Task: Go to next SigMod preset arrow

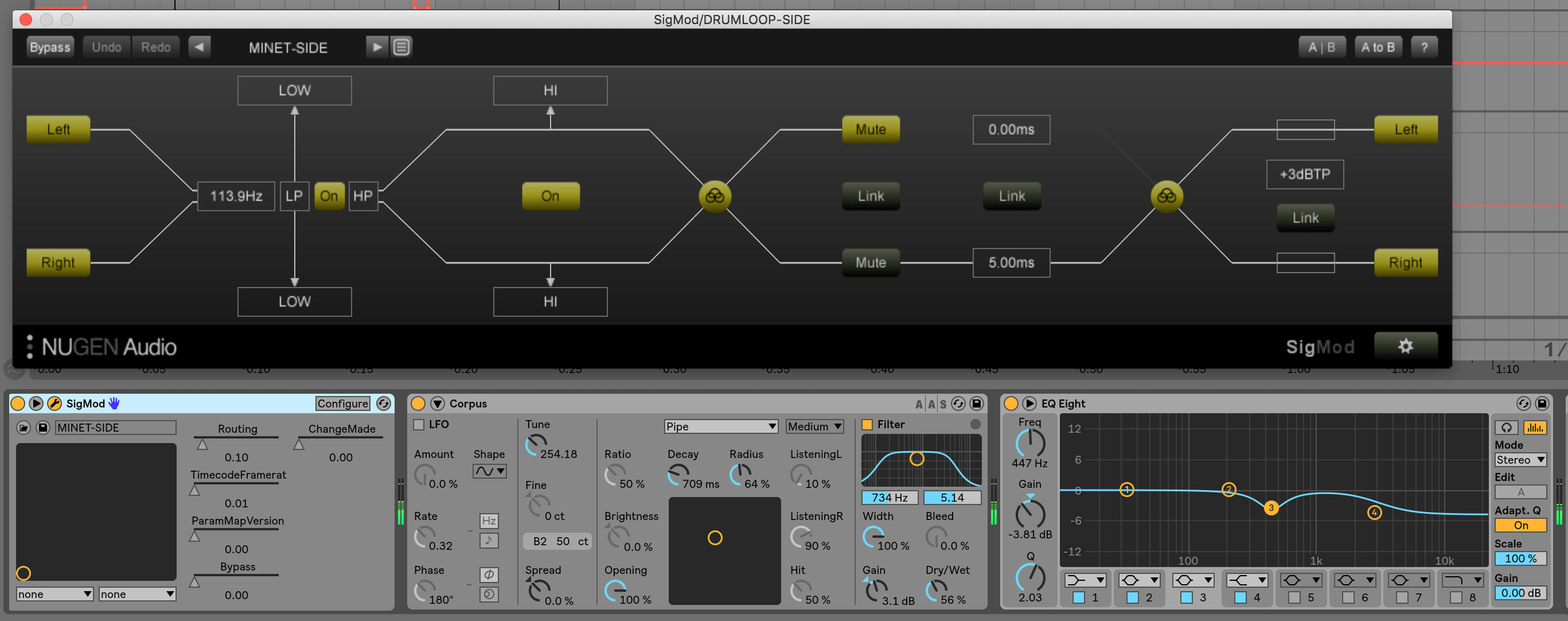Action: (377, 47)
